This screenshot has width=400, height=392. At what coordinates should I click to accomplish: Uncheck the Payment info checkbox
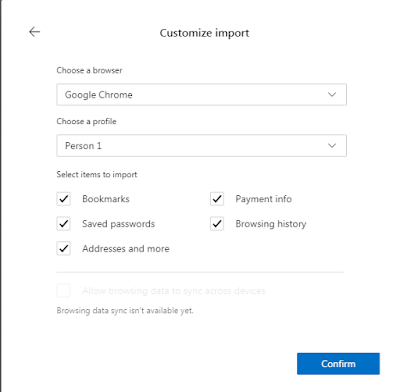(217, 199)
